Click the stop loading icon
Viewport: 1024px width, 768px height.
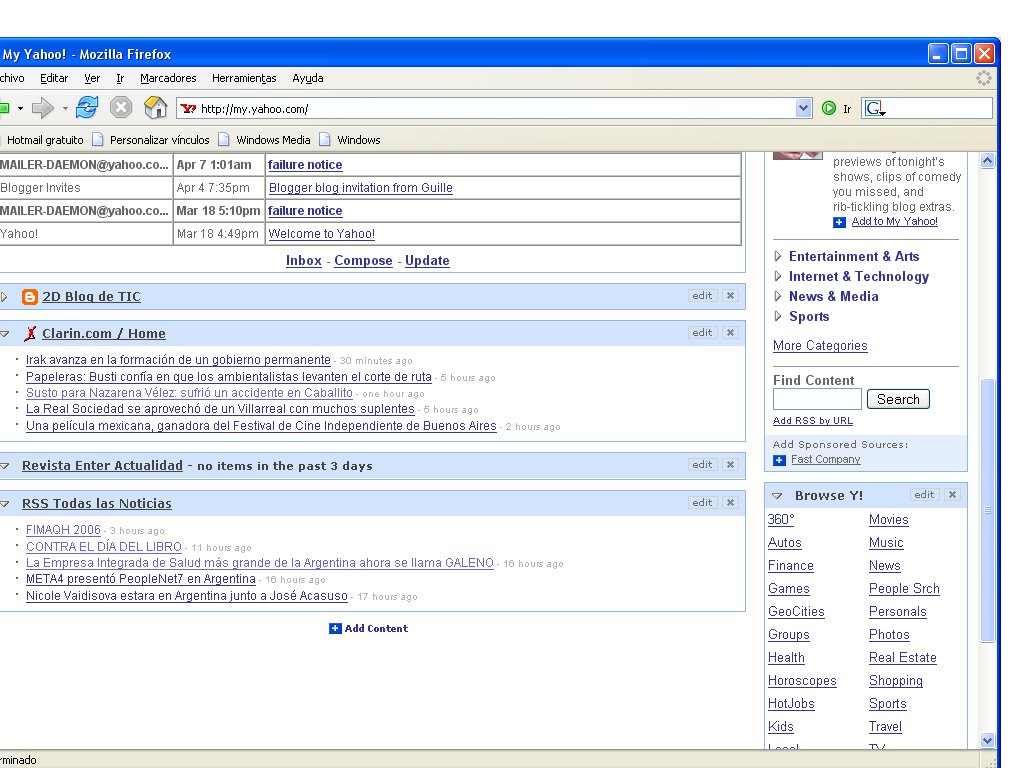tap(121, 107)
